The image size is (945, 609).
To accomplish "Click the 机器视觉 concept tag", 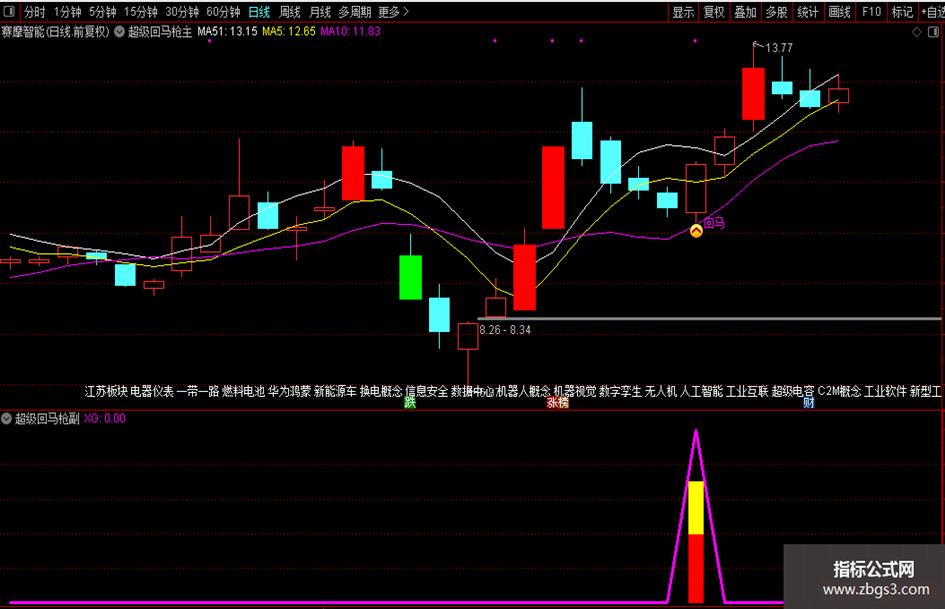I will [x=575, y=391].
